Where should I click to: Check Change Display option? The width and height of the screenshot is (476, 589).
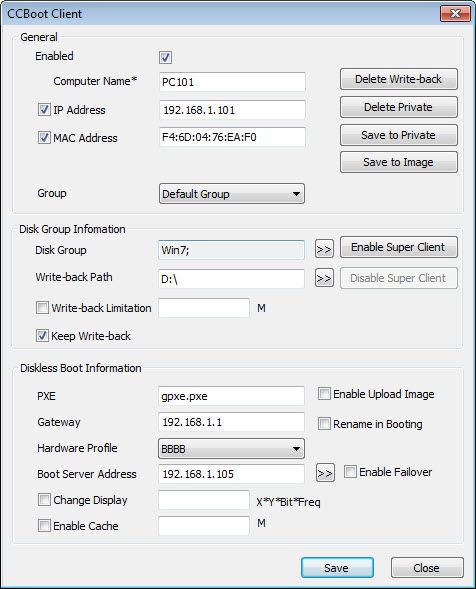[x=44, y=500]
